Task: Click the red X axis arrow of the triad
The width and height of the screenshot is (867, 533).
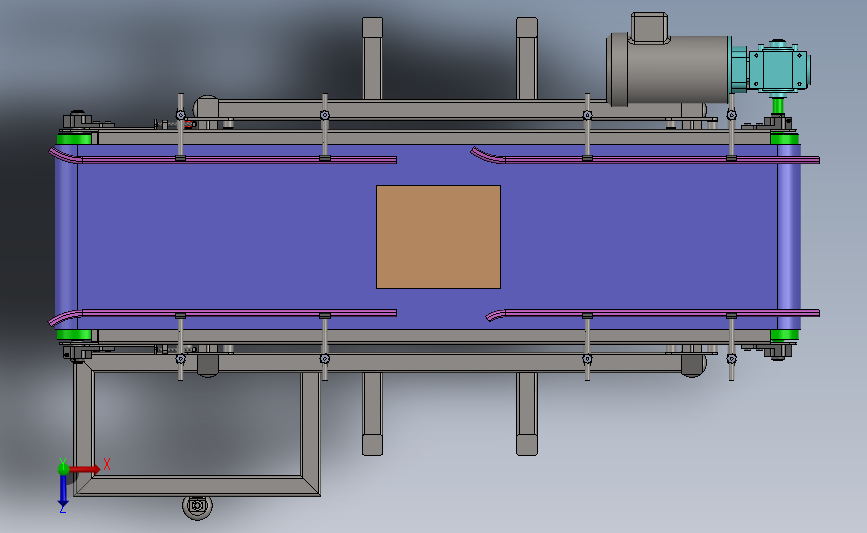Action: [86, 469]
